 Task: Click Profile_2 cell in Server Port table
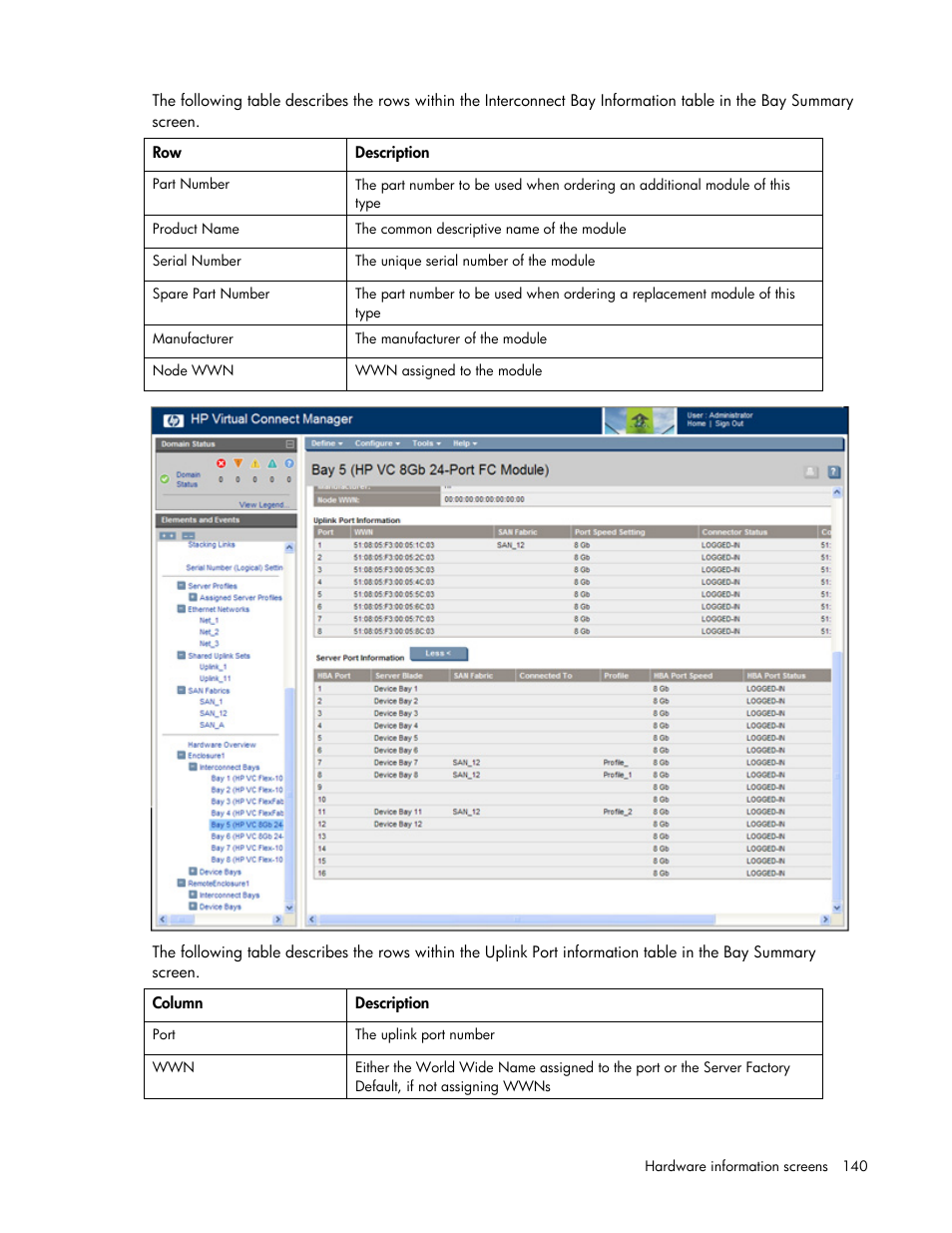(x=618, y=812)
